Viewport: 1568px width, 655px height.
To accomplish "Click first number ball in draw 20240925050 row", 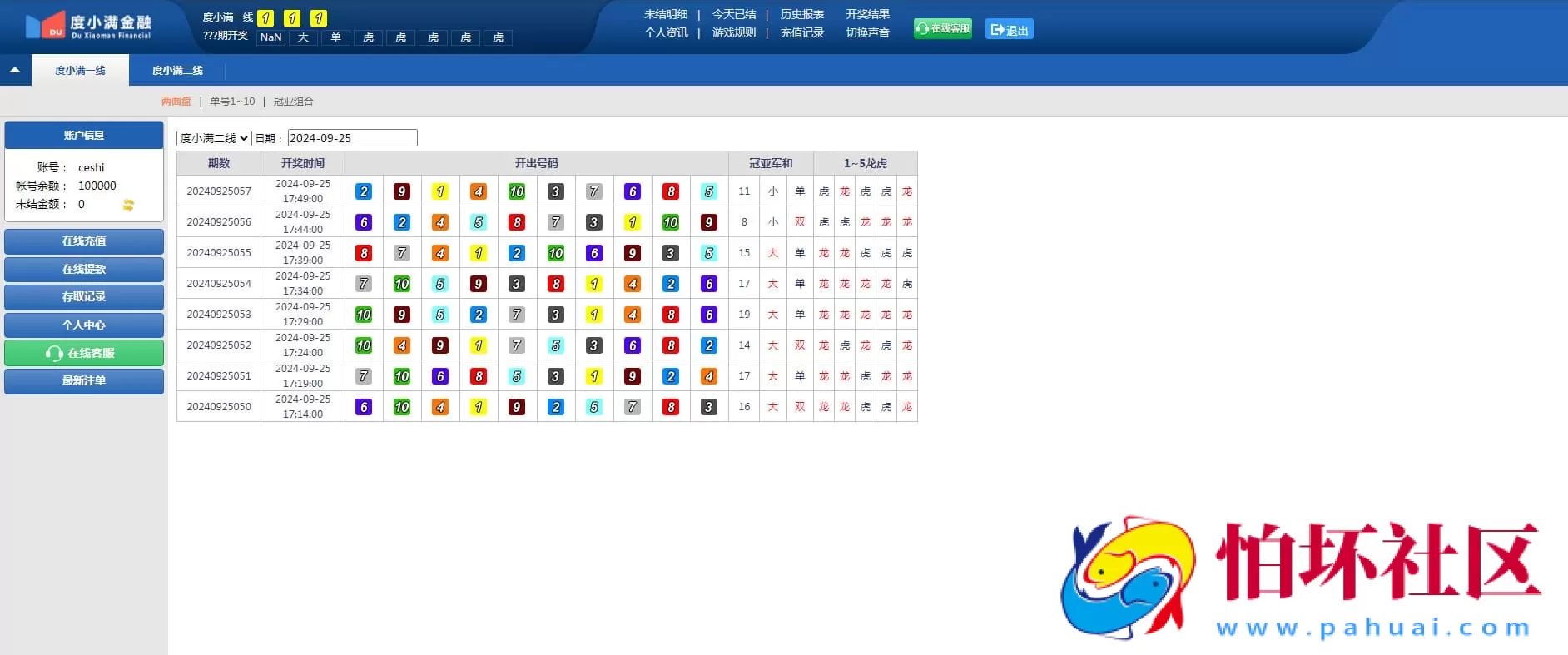I will 364,407.
